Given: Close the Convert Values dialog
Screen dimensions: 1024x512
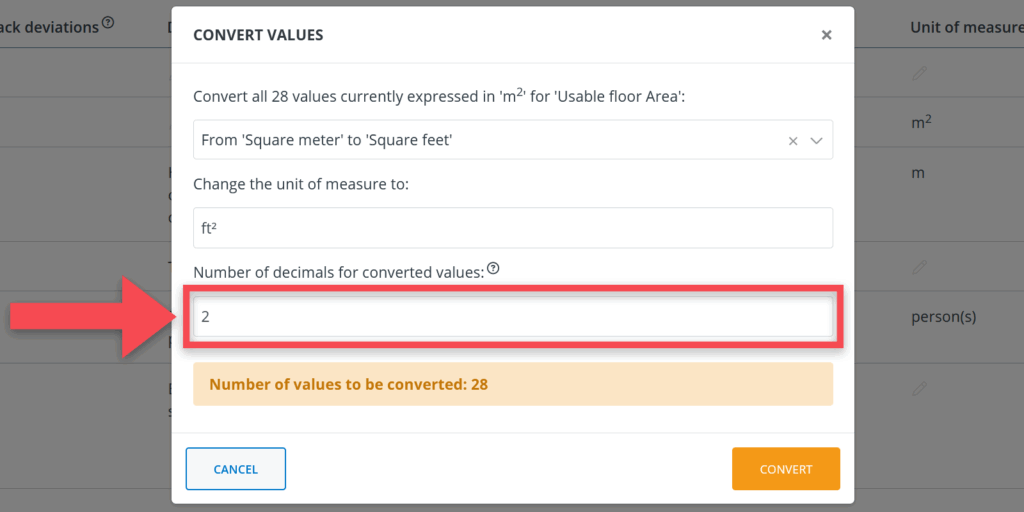Looking at the screenshot, I should 826,35.
